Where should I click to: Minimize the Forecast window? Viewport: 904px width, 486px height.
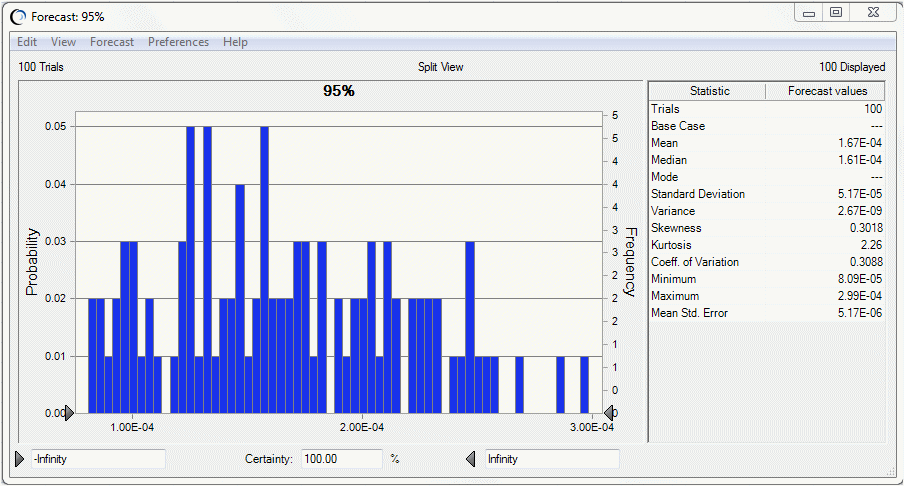pos(809,12)
